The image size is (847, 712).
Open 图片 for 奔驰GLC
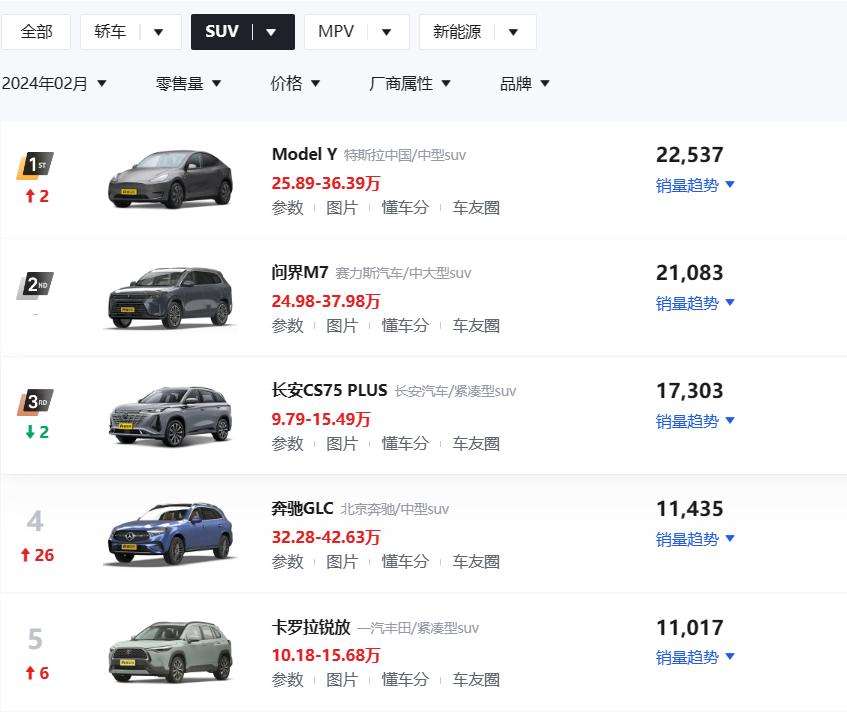point(342,562)
